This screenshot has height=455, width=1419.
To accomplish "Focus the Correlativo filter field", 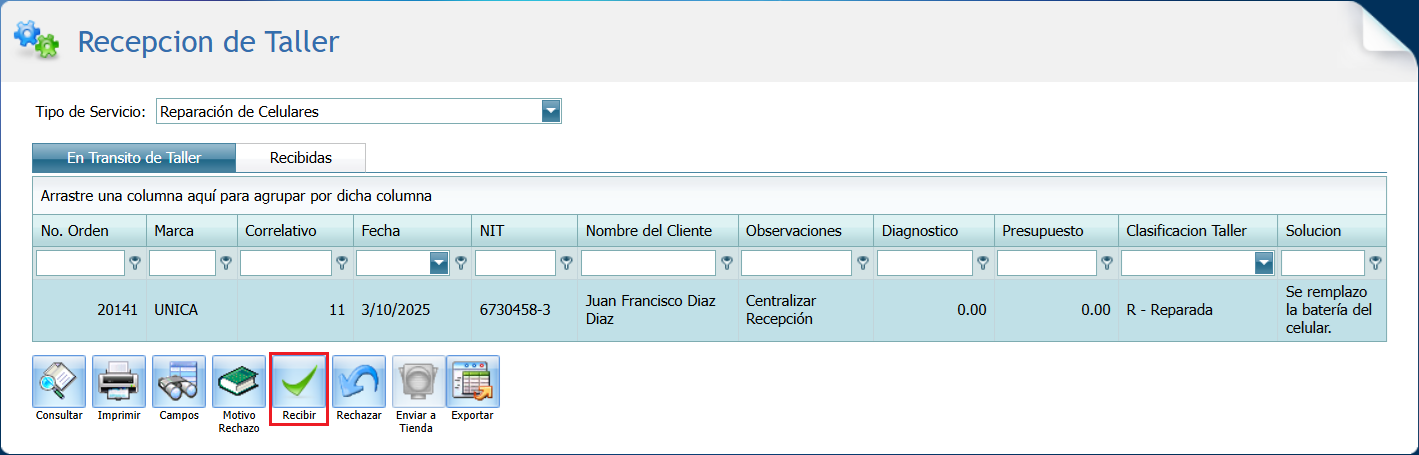I will point(286,263).
